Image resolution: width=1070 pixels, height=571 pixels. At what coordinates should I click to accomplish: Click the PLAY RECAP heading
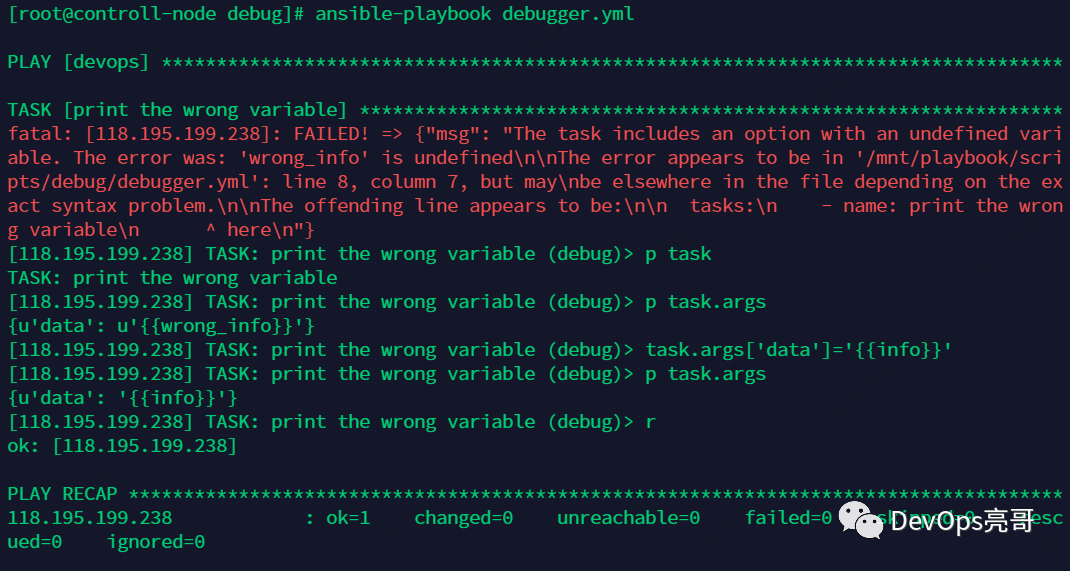click(x=62, y=494)
